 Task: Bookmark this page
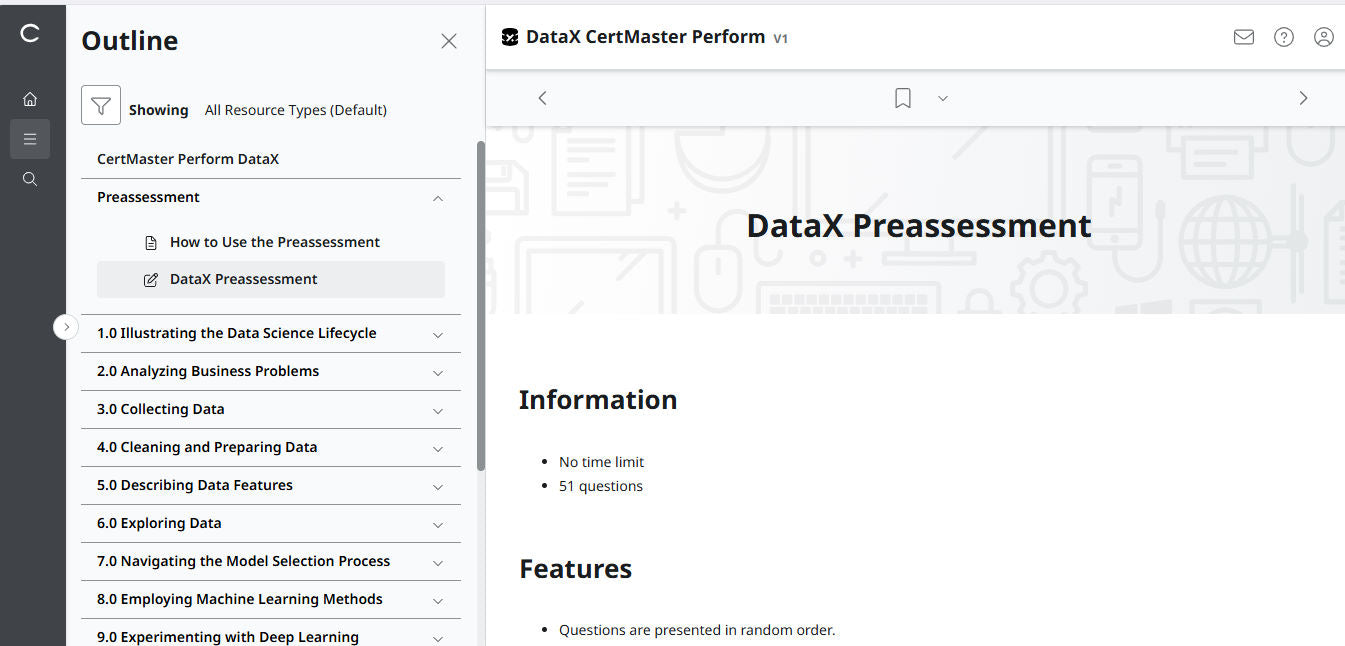[x=903, y=98]
